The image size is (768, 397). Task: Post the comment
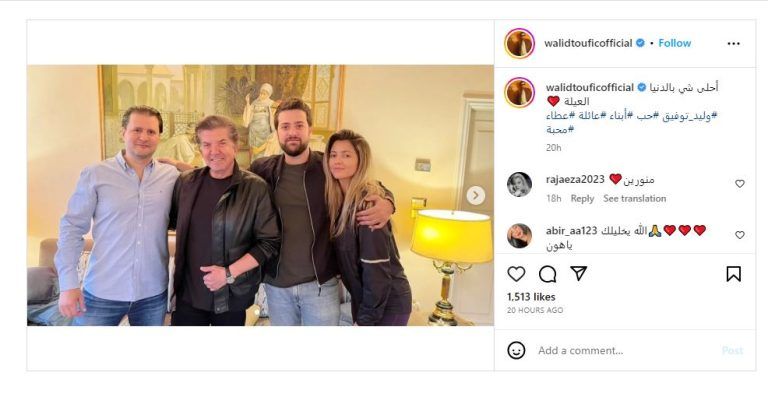pyautogui.click(x=732, y=350)
